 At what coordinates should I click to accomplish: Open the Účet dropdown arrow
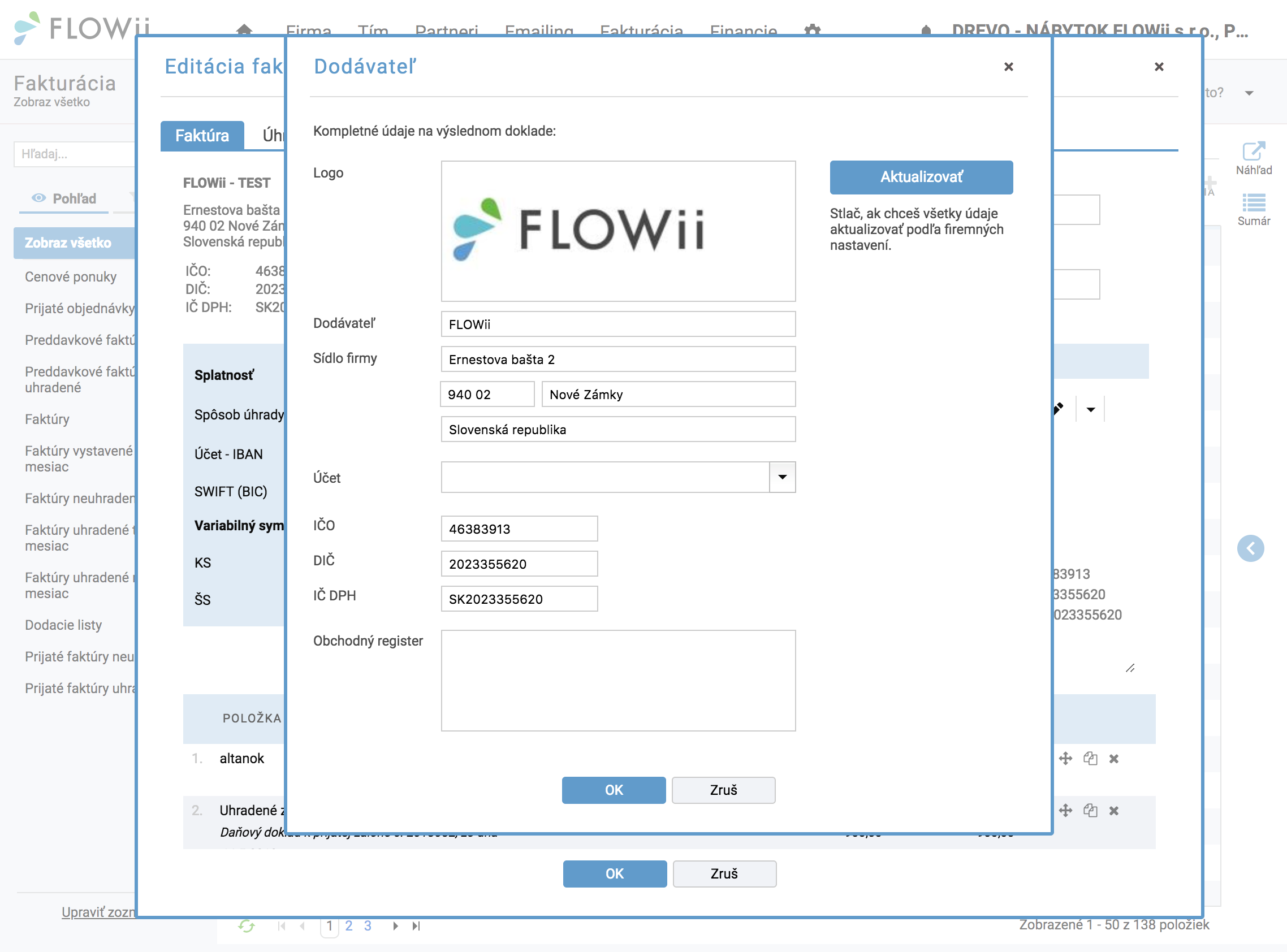coord(782,477)
